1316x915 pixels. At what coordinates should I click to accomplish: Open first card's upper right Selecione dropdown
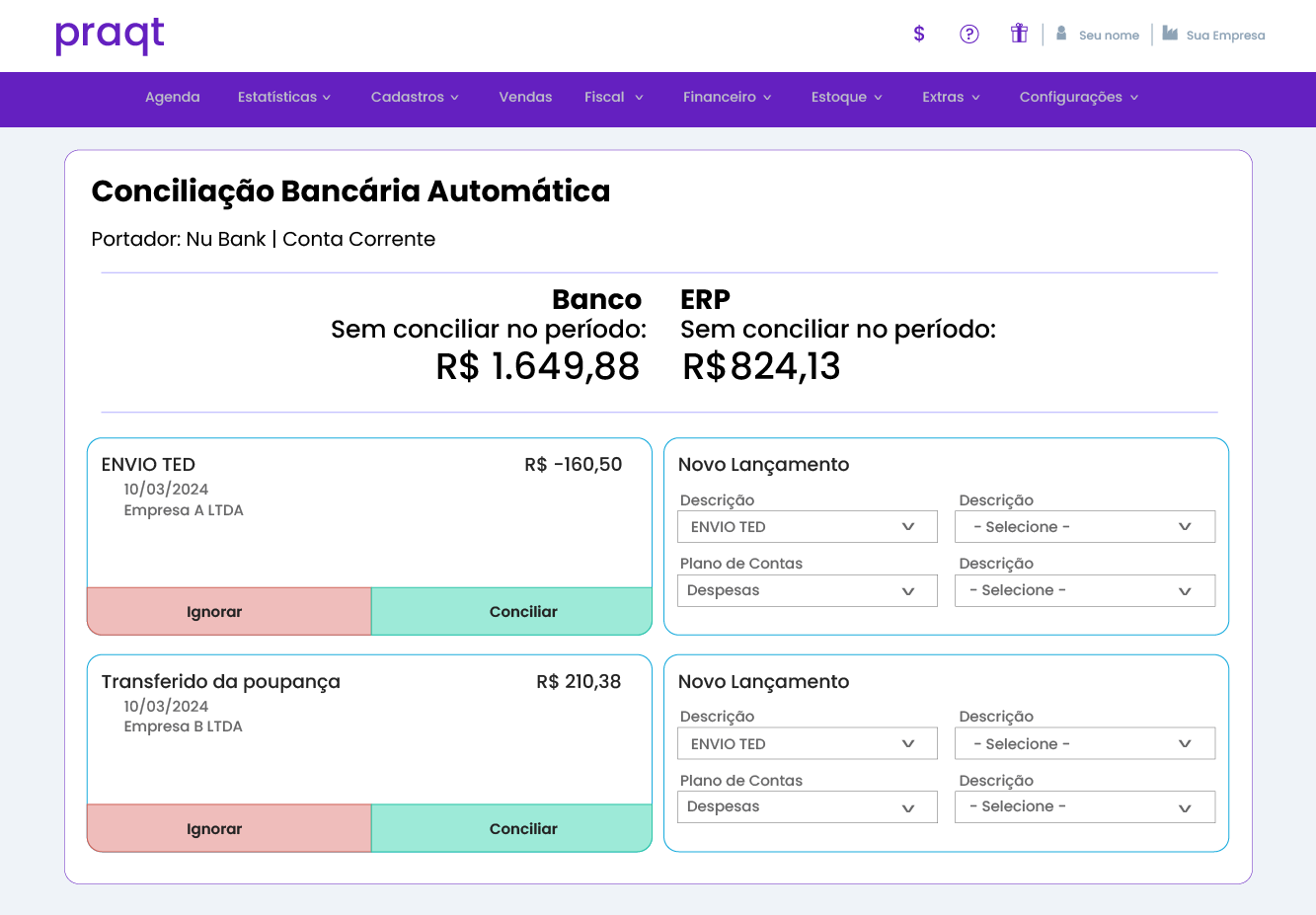tap(1085, 527)
